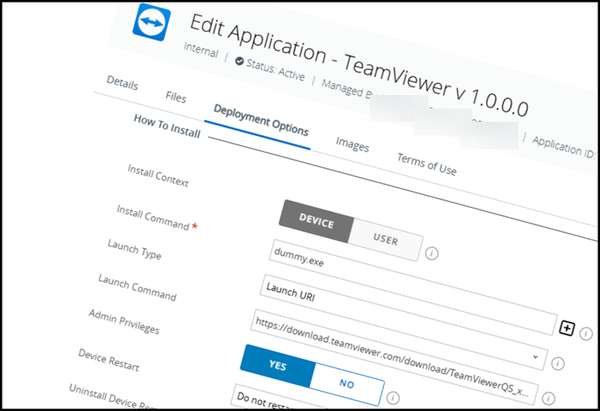Viewport: 600px width, 411px height.
Task: Open the Images tab
Action: pyautogui.click(x=352, y=144)
